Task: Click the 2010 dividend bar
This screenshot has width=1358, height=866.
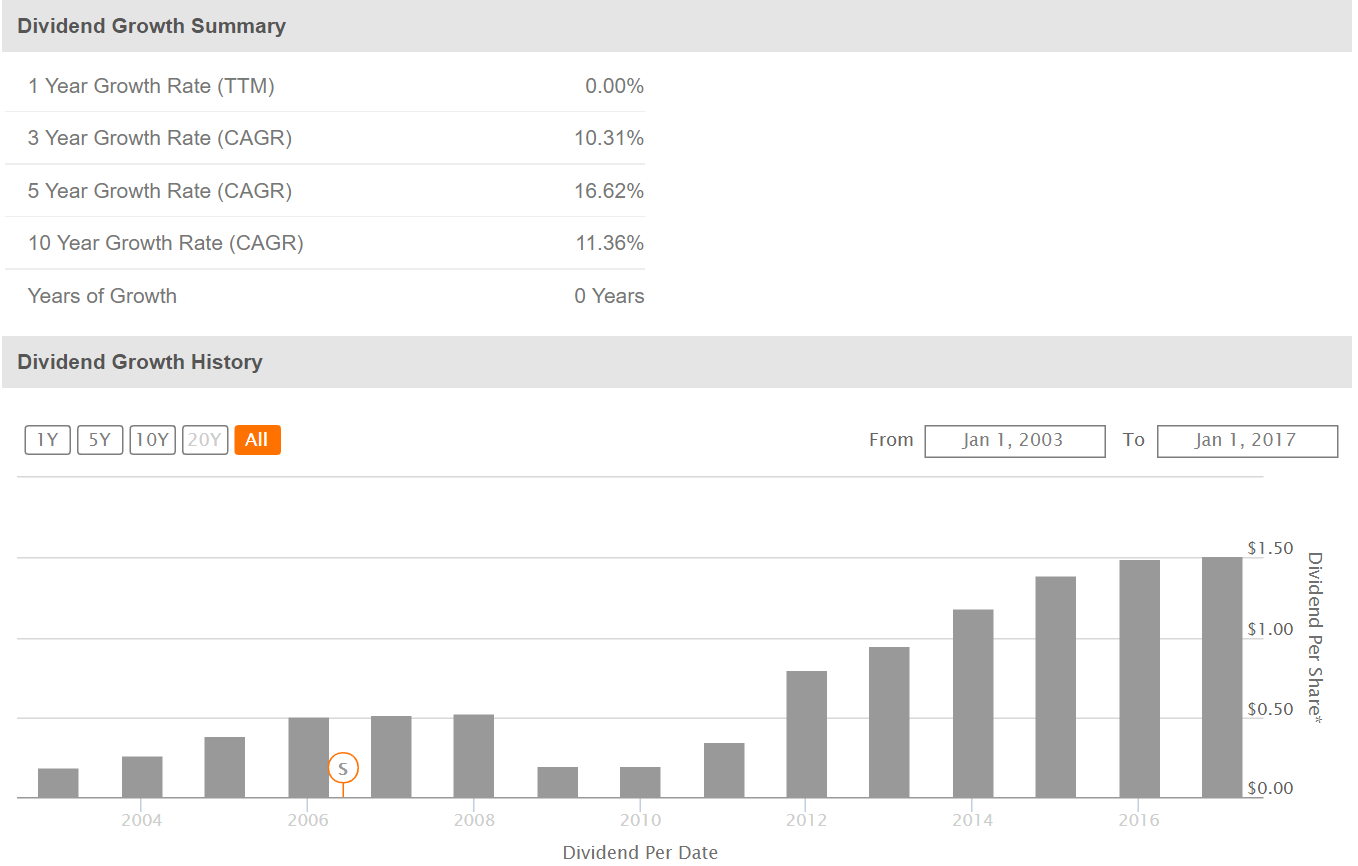Action: coord(640,782)
